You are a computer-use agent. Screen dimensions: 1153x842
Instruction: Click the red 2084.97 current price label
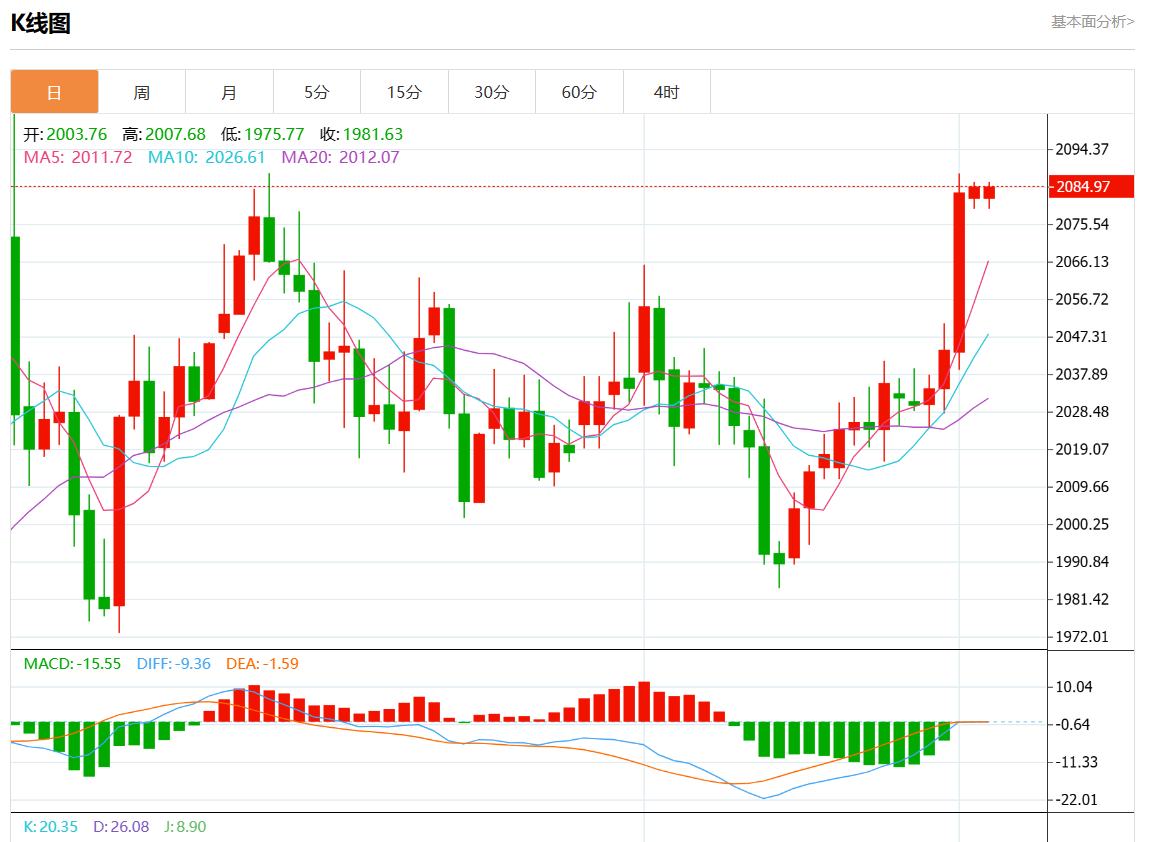(x=1091, y=187)
